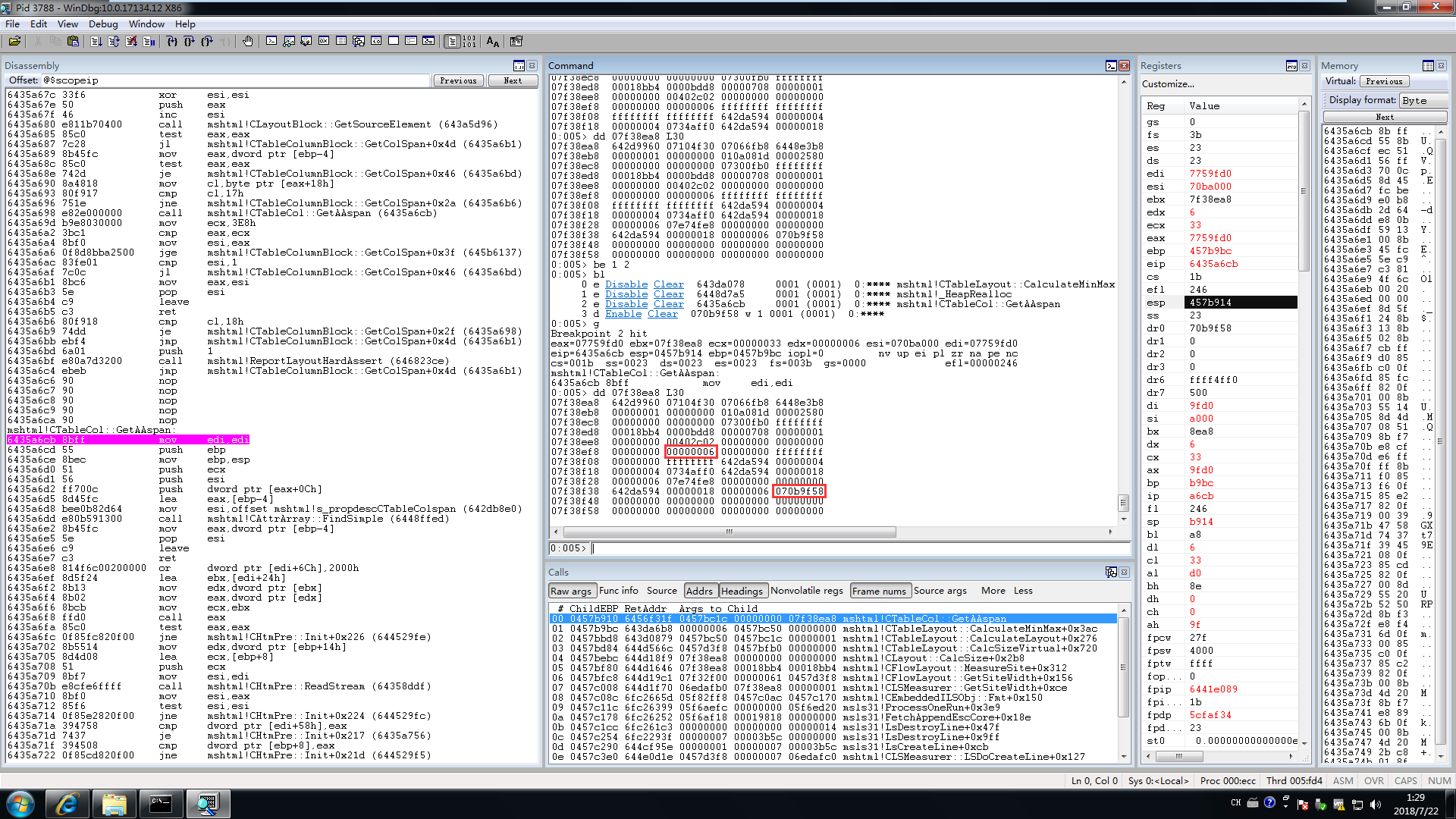Click the Stop debugging toolbar icon
1456x819 pixels.
click(x=132, y=42)
